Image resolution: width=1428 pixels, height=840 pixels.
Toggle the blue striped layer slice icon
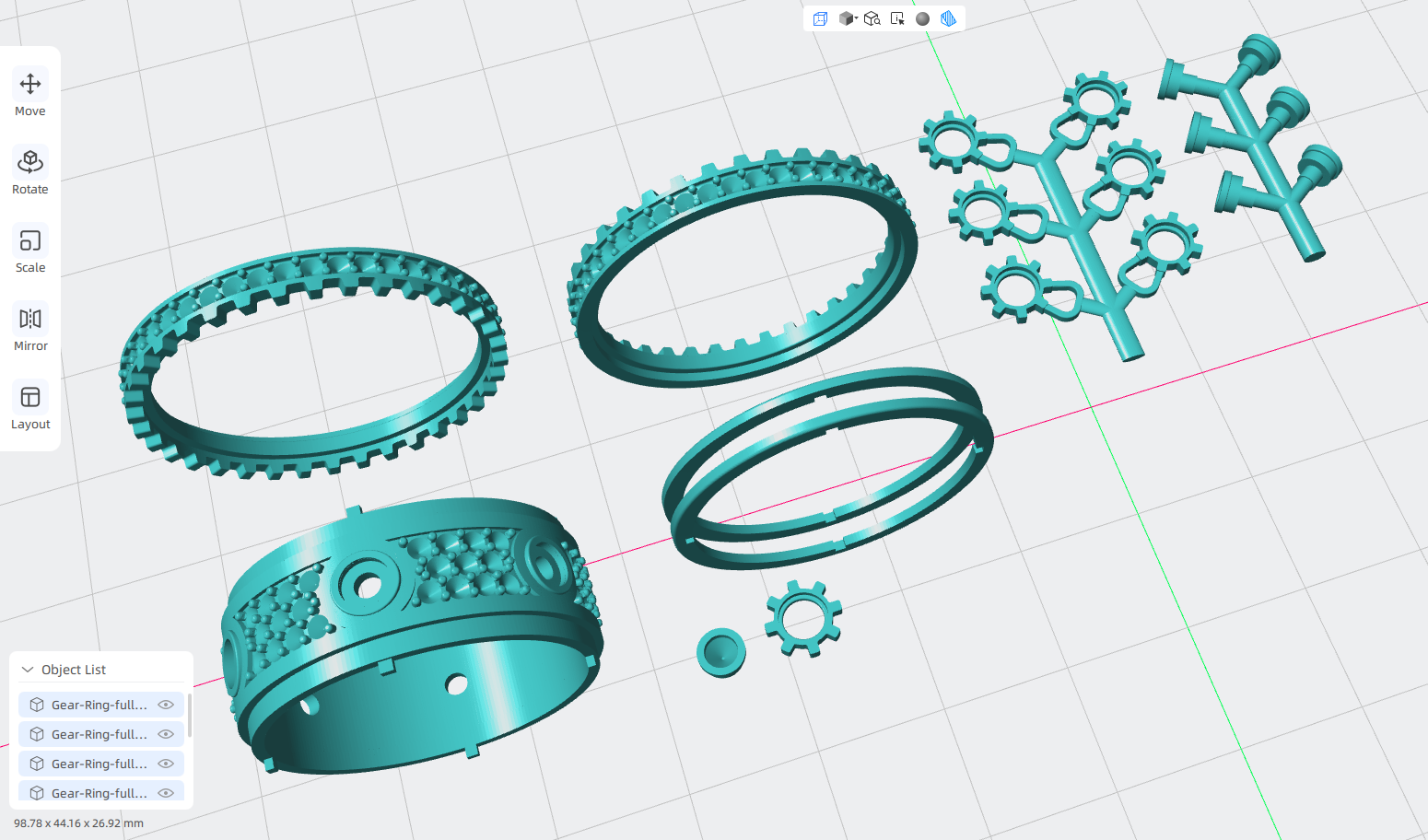(948, 18)
